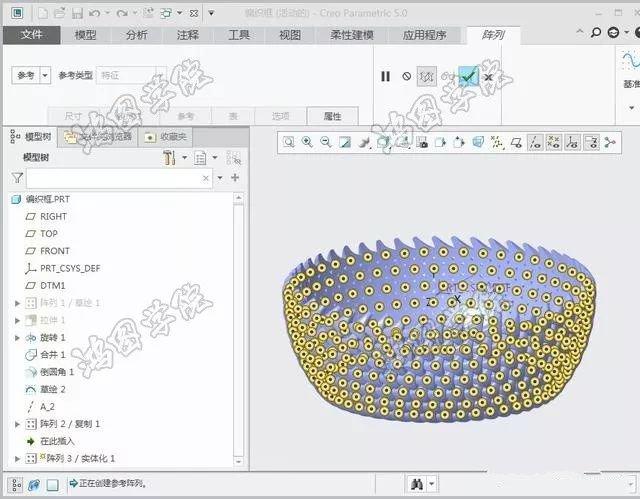The height and width of the screenshot is (499, 640).
Task: Expand the 阵列 2 / 复制 1 tree node
Action: coord(17,424)
